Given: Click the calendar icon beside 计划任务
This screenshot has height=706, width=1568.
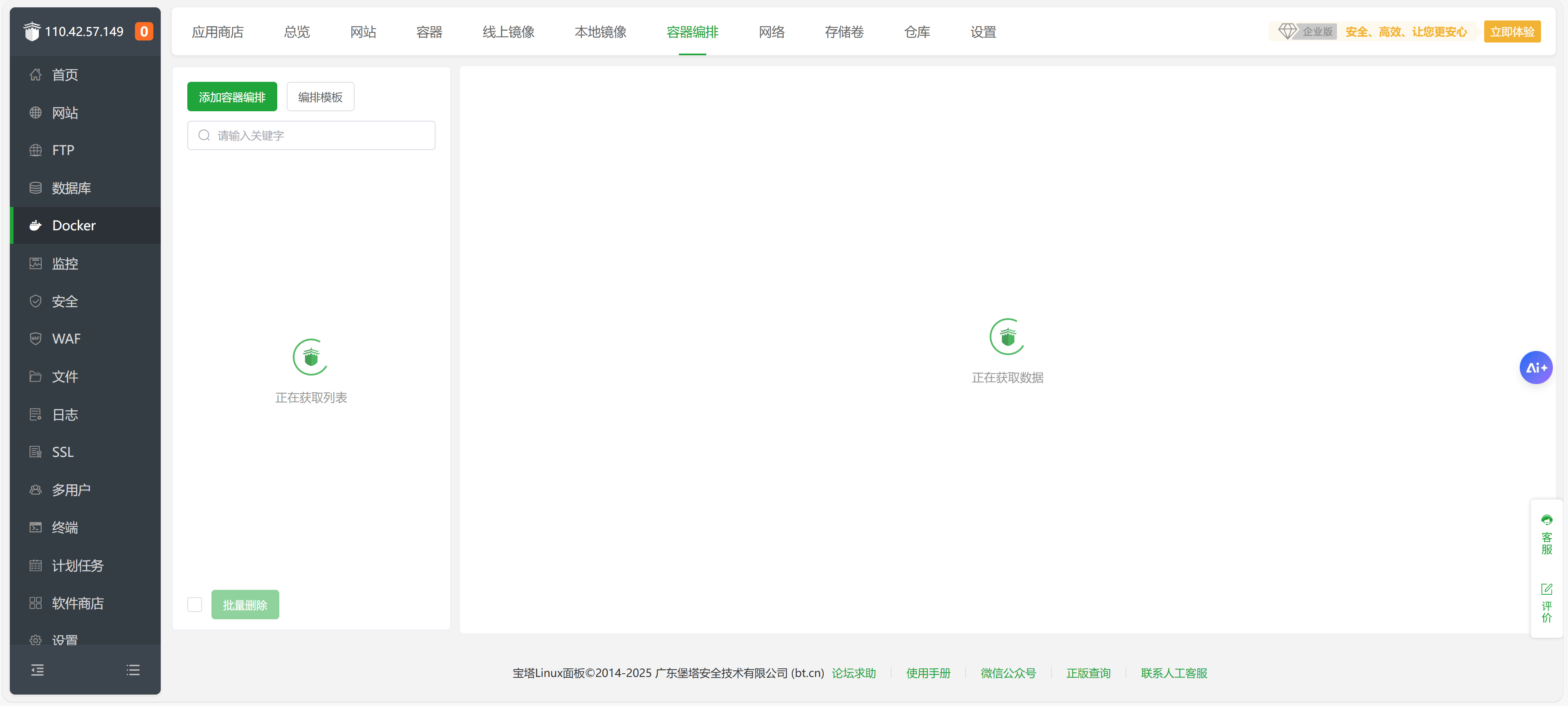Looking at the screenshot, I should point(35,565).
